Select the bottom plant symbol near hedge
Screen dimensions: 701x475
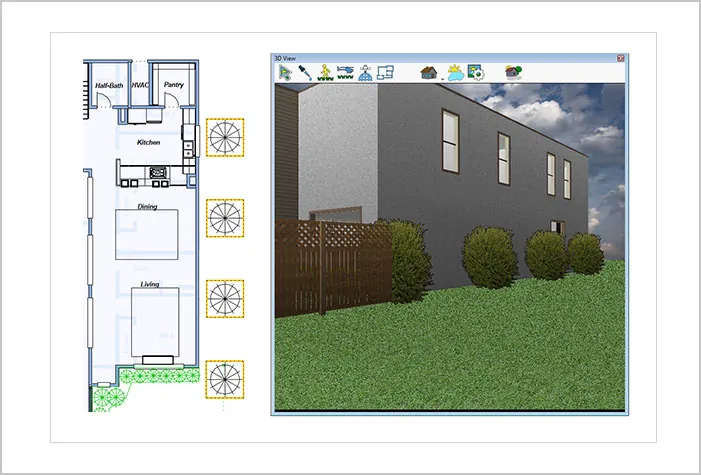(225, 379)
